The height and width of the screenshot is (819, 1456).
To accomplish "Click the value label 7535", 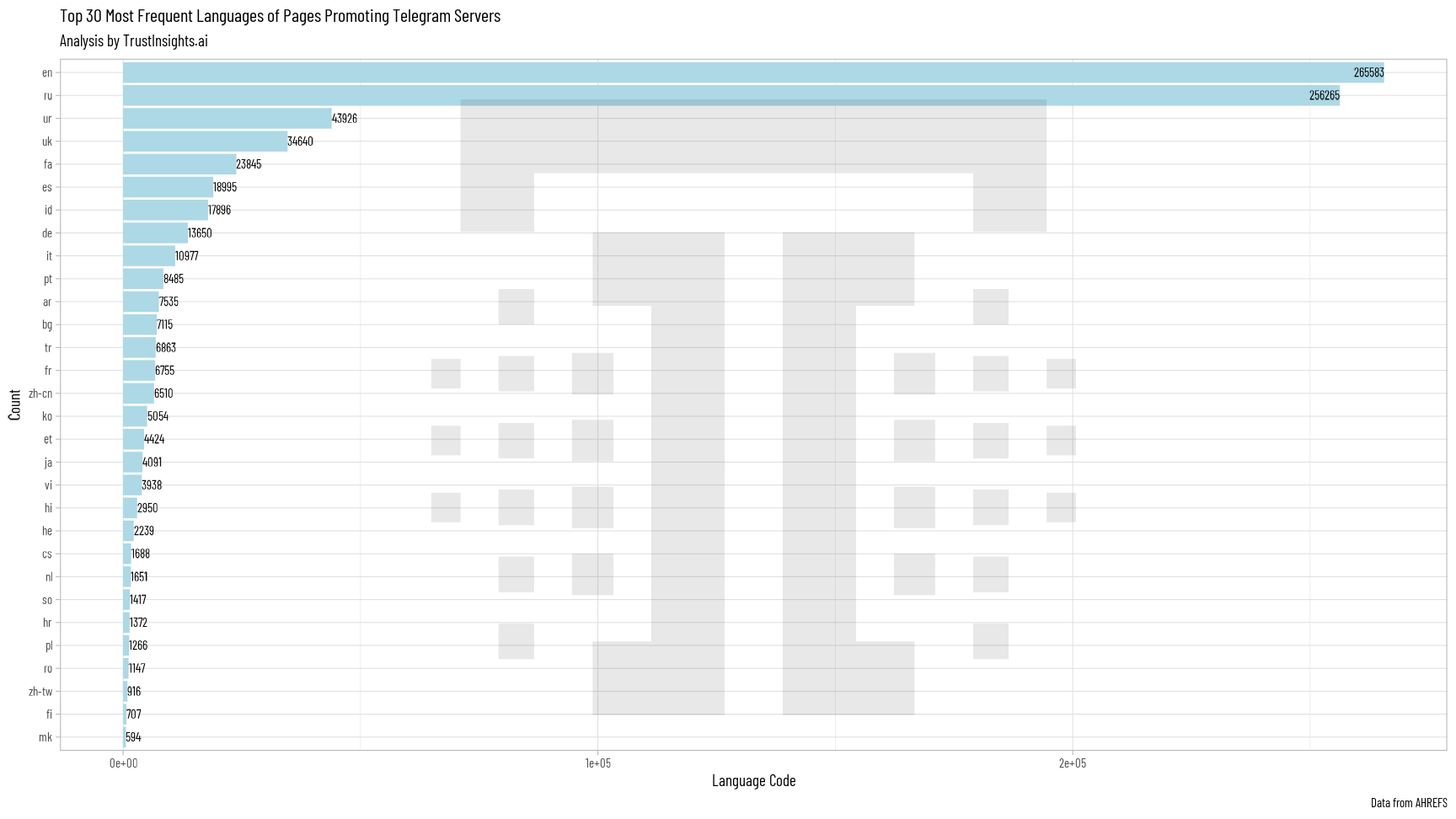I will (169, 302).
